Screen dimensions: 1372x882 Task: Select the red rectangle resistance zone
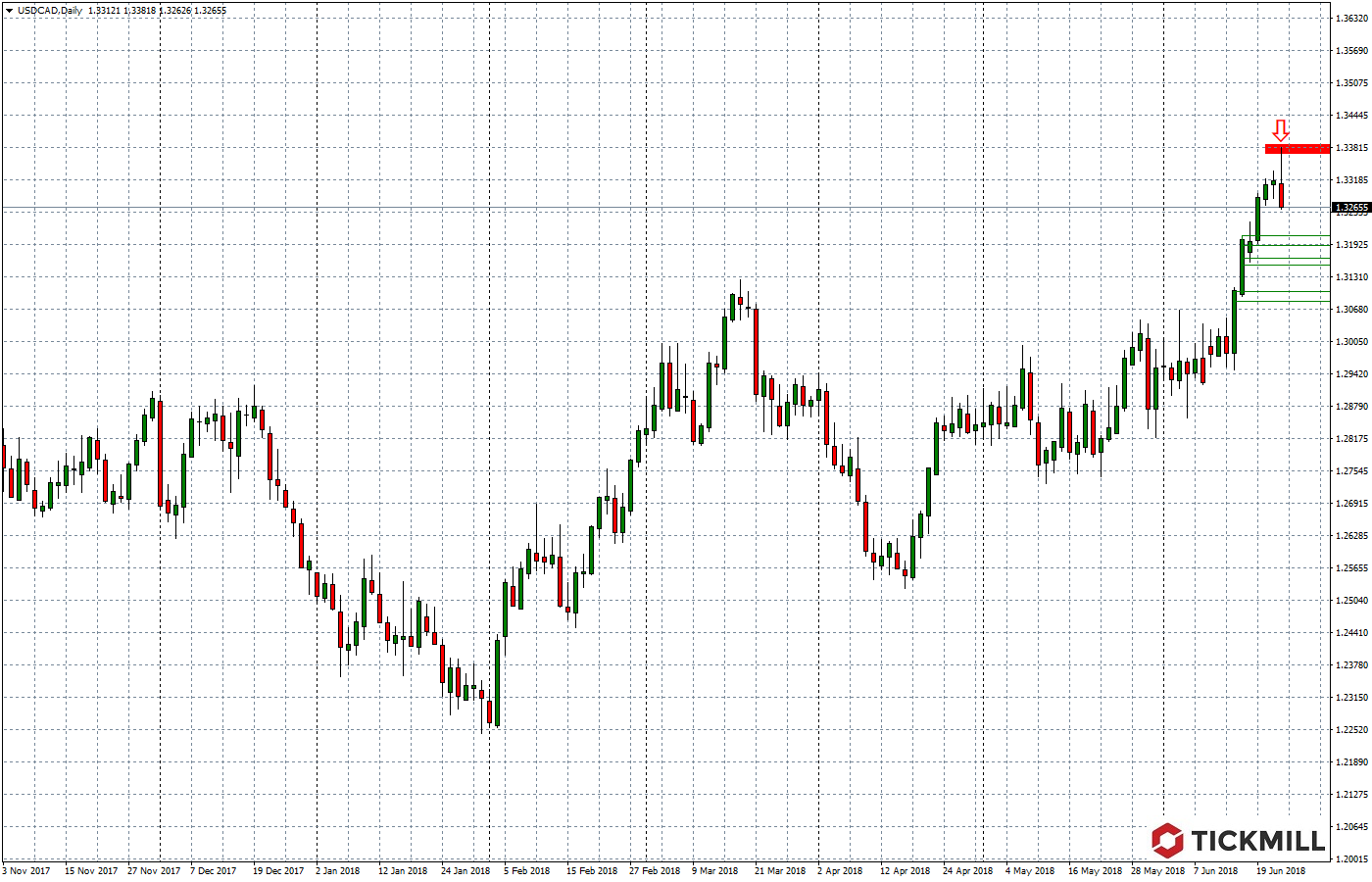tap(1298, 149)
